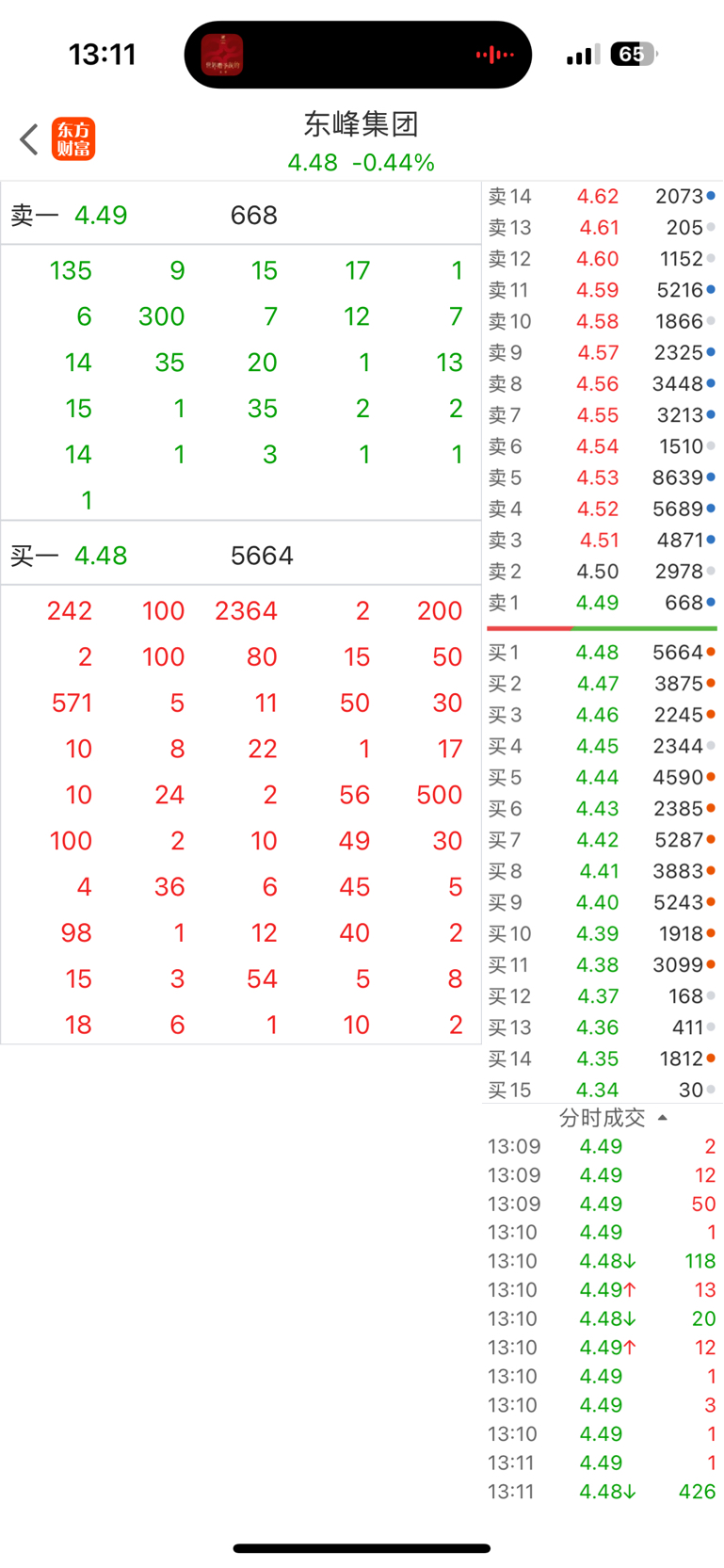Tap the orange dot on 买14 row
The image size is (724, 1568).
[x=711, y=1059]
